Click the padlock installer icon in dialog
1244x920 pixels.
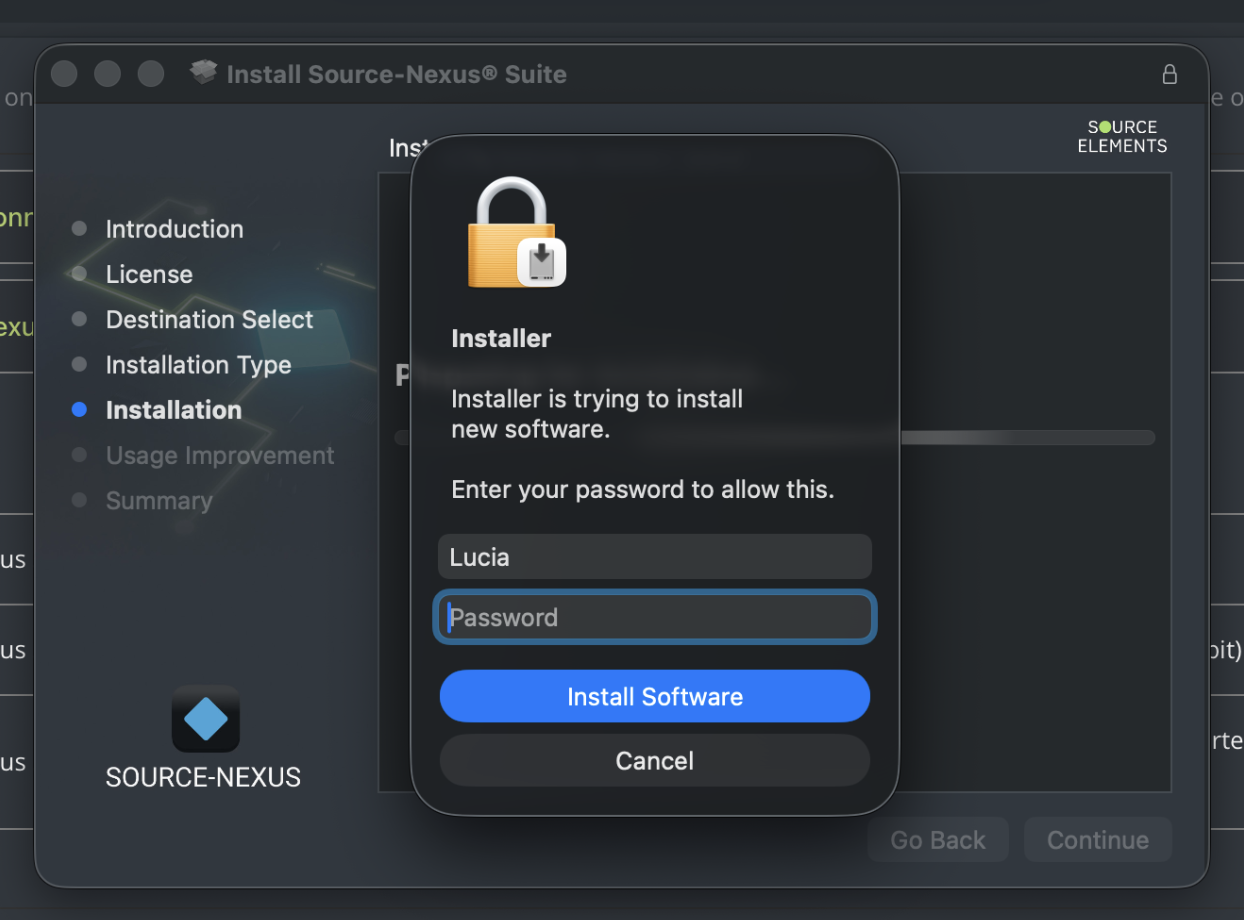pos(515,233)
